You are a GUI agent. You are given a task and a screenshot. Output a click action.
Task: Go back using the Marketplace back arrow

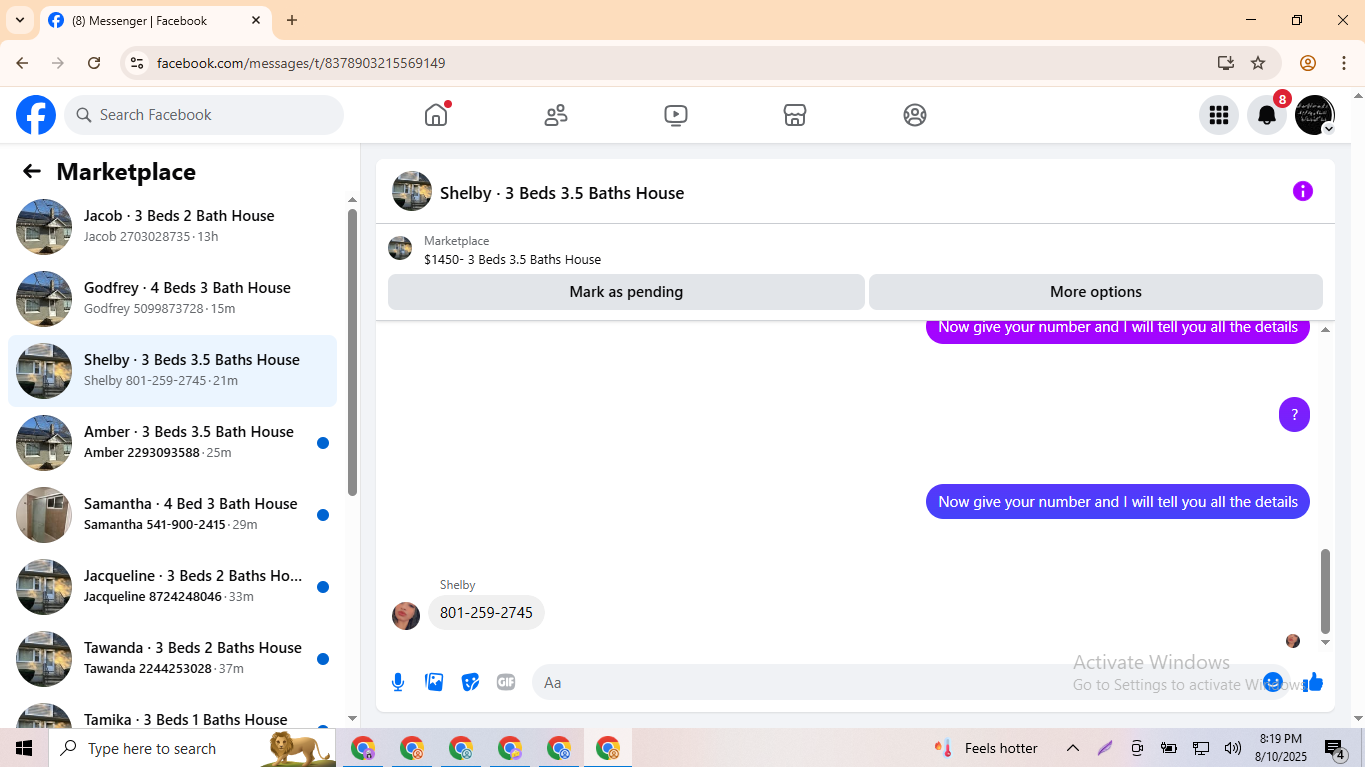(x=32, y=171)
